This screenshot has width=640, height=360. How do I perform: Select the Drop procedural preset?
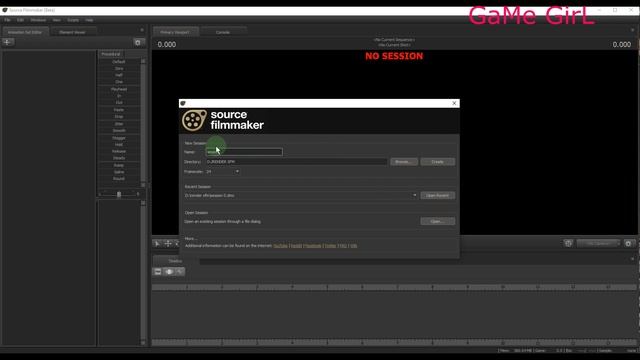pos(119,117)
